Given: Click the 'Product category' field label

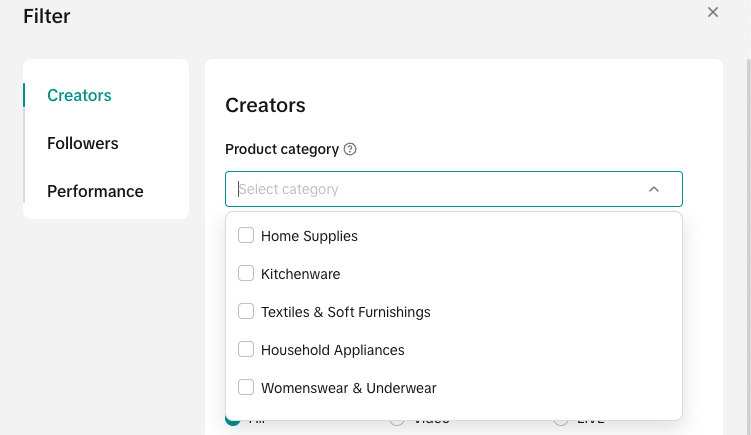Looking at the screenshot, I should tap(282, 149).
